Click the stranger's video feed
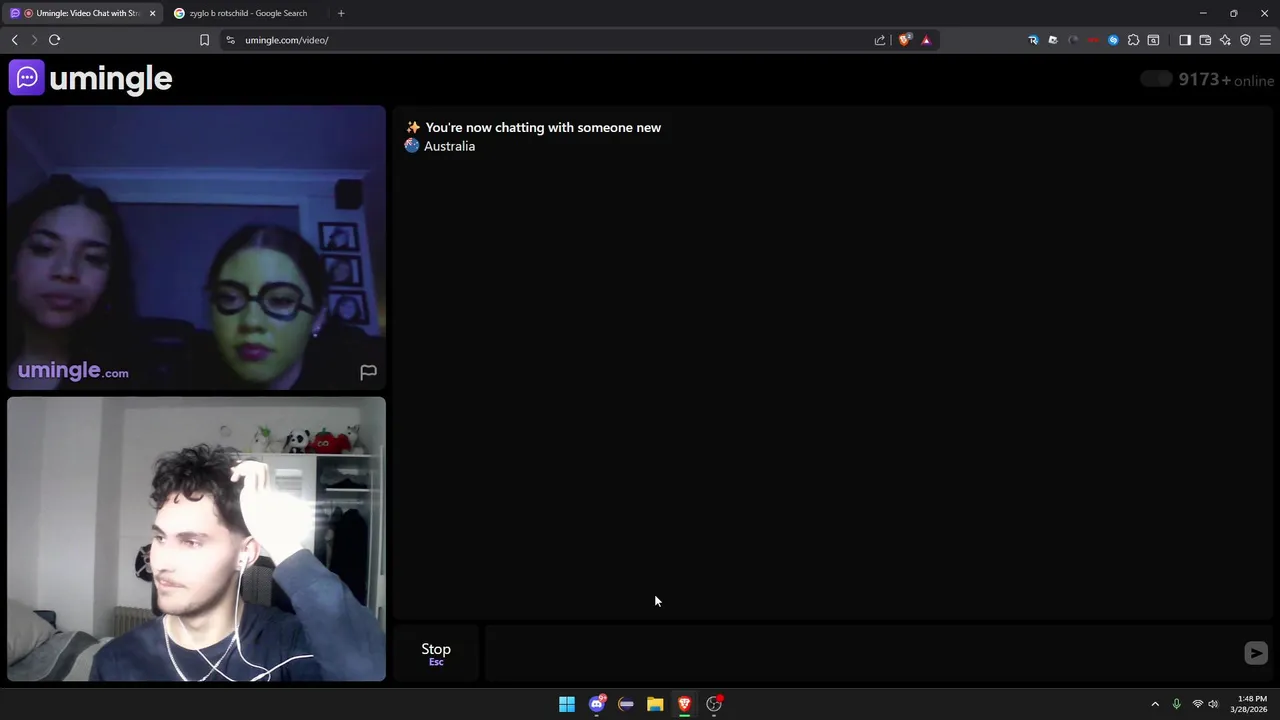The image size is (1280, 720). [x=196, y=247]
